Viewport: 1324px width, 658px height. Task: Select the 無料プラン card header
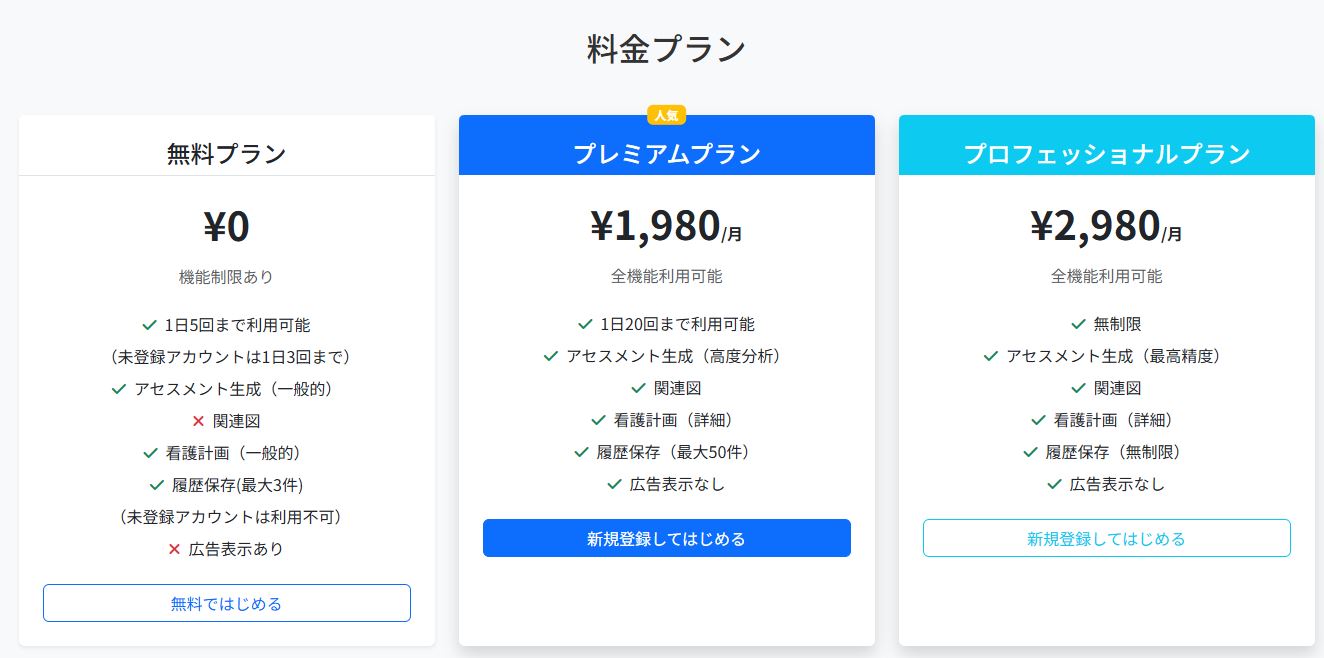click(226, 146)
